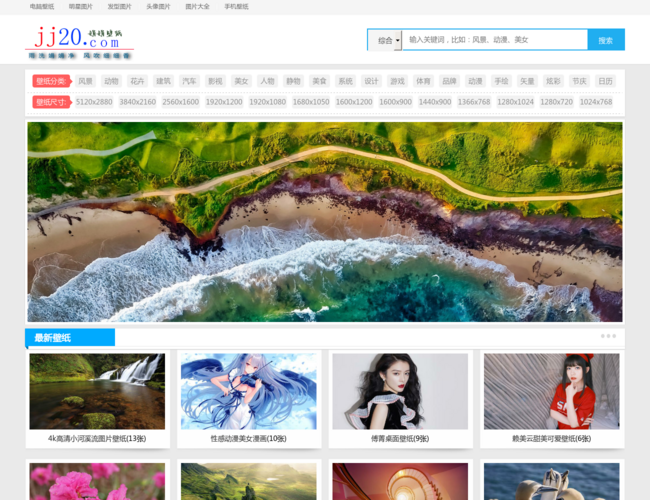Select the 人物 wallpaper category
Viewport: 650px width, 500px height.
(267, 81)
